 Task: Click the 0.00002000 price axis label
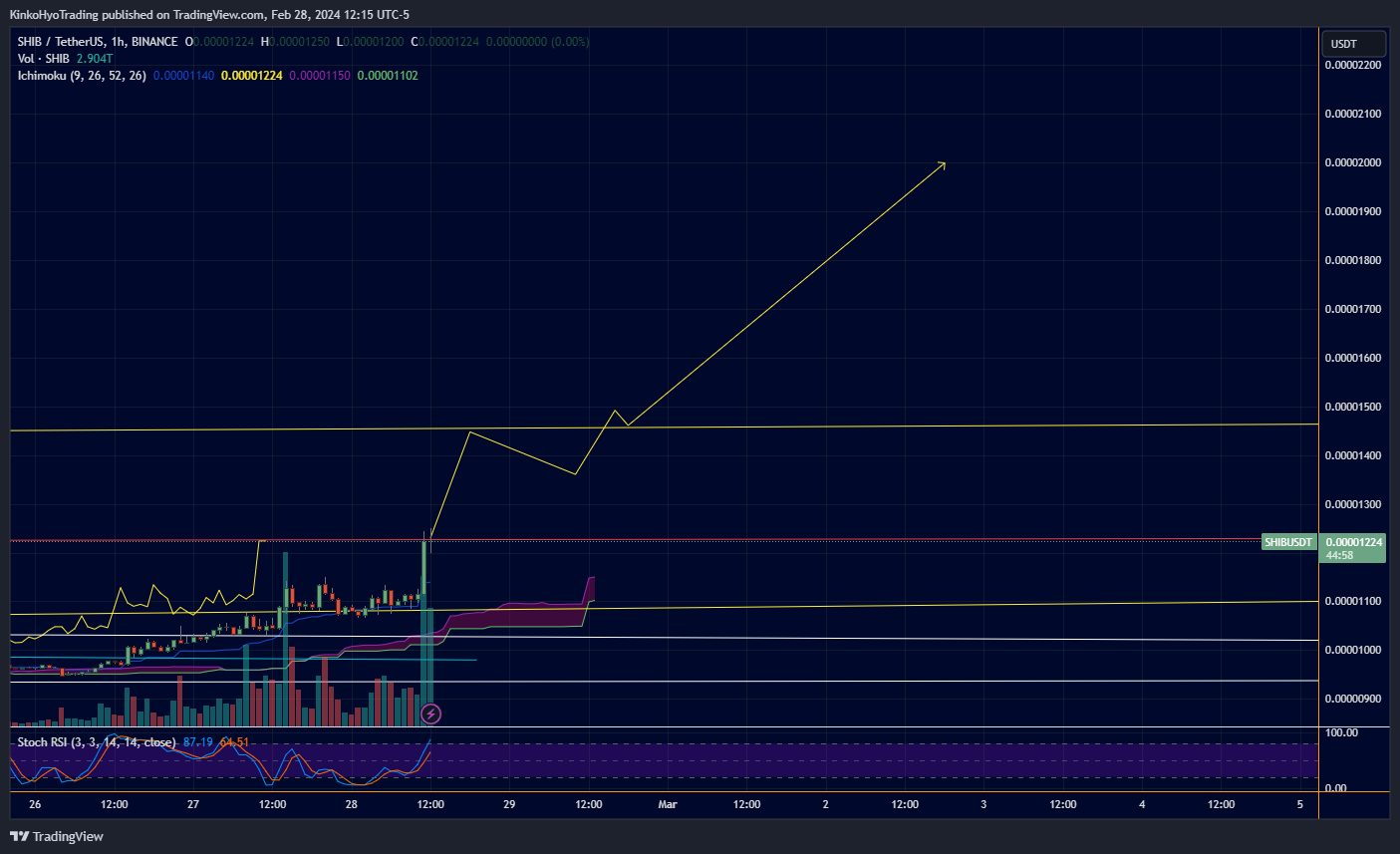1353,162
